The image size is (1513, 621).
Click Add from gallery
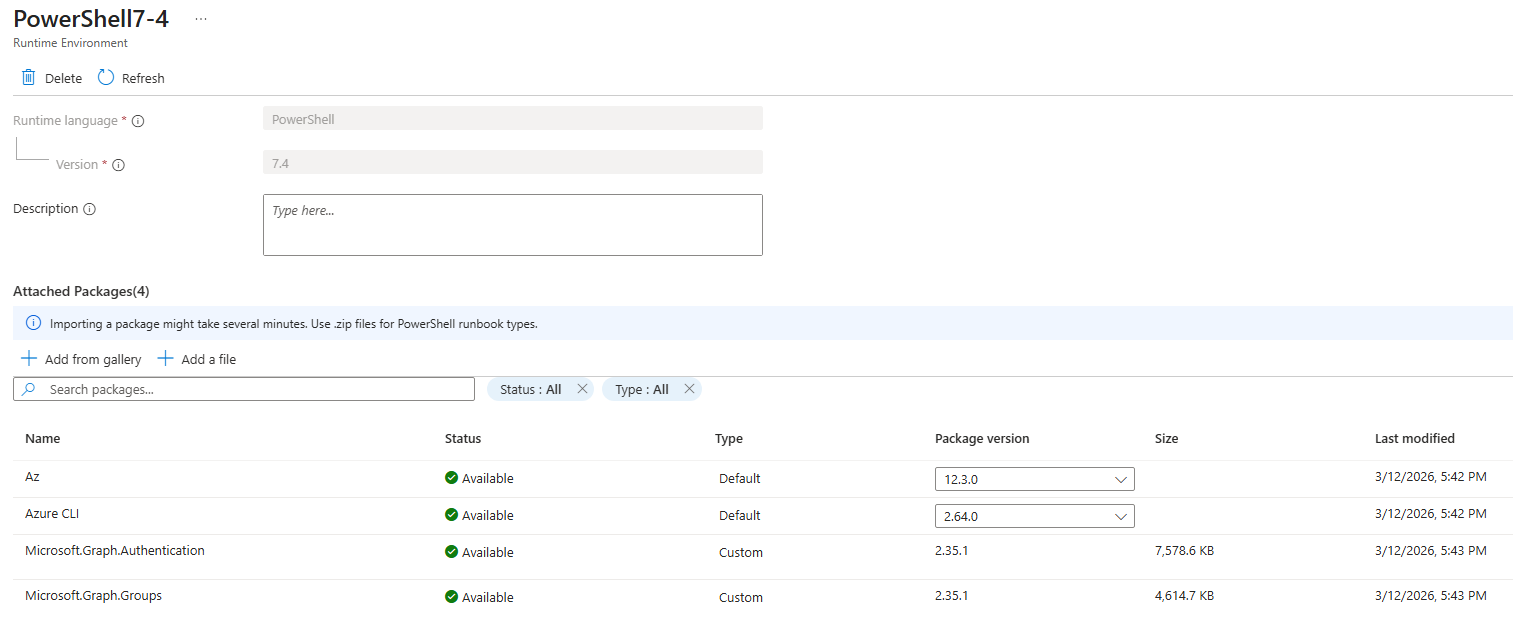pos(82,359)
